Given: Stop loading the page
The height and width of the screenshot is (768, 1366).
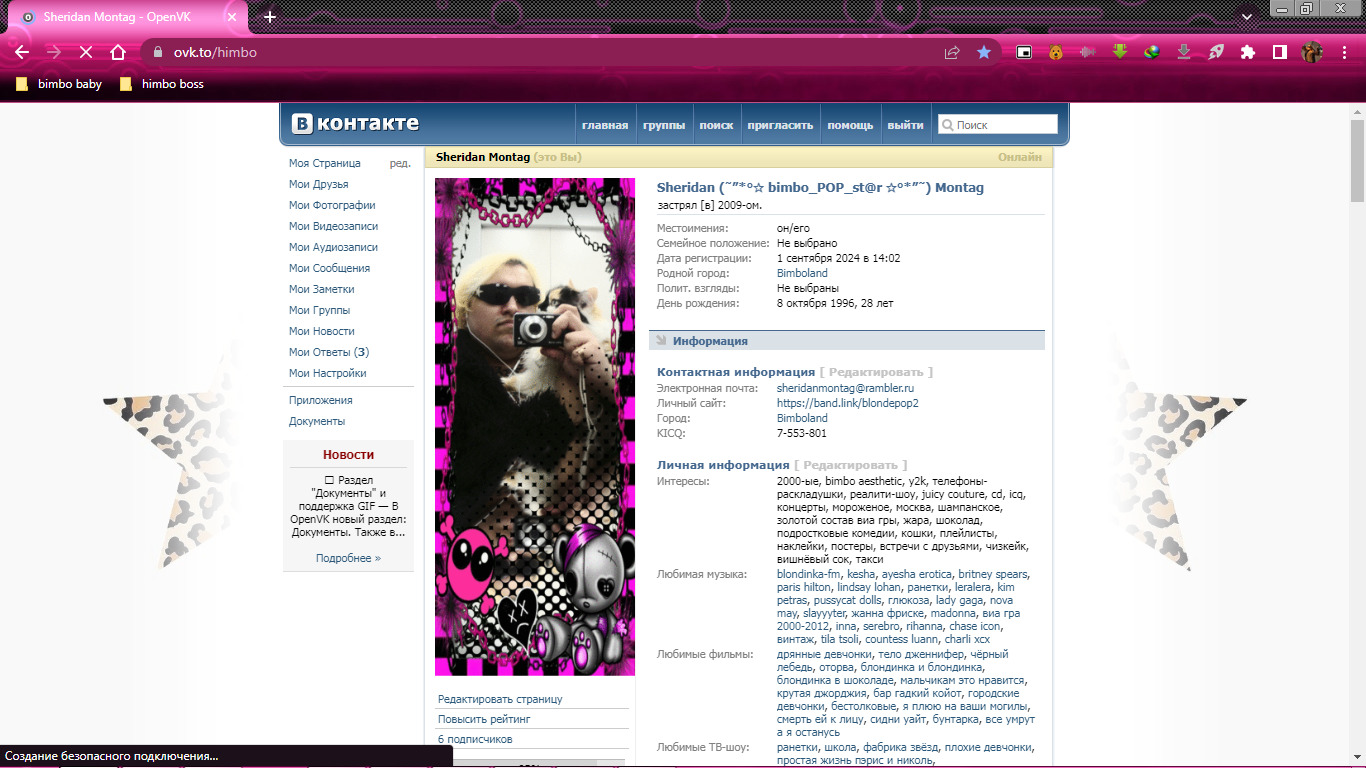Looking at the screenshot, I should coord(86,52).
